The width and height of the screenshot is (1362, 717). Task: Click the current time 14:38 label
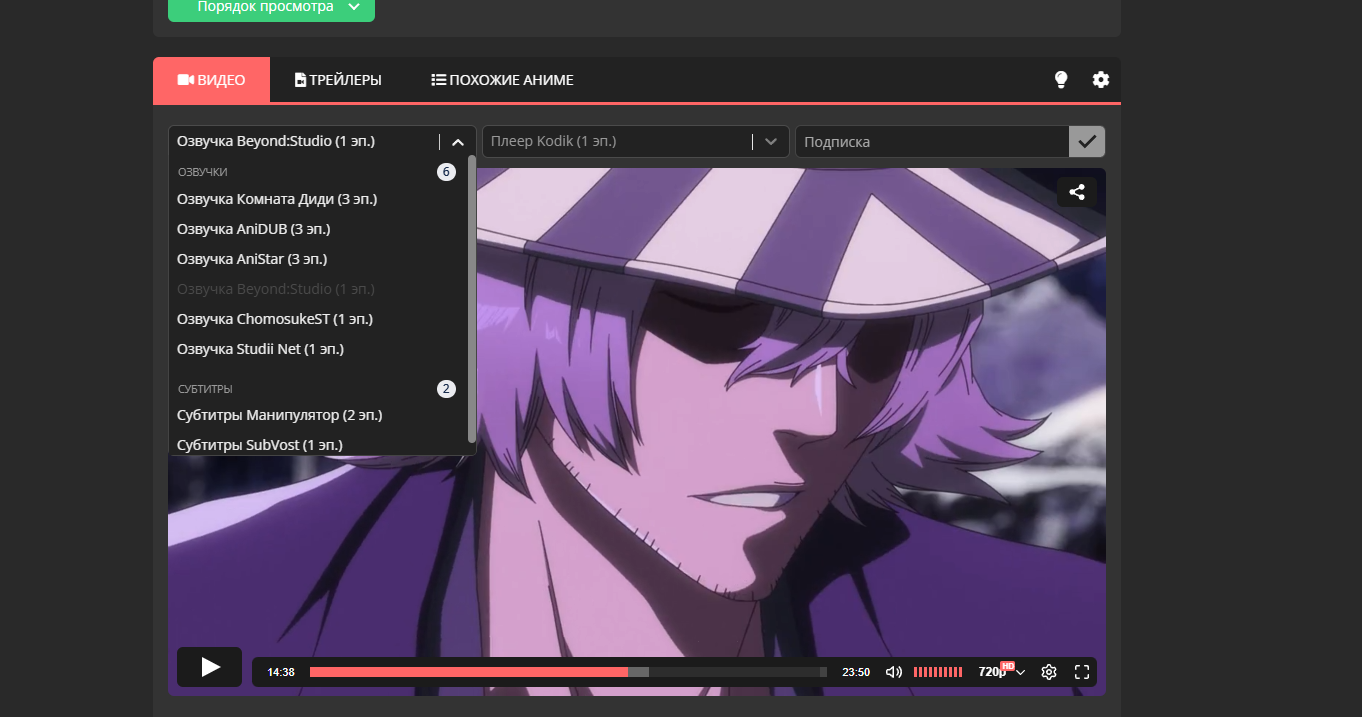[x=281, y=672]
